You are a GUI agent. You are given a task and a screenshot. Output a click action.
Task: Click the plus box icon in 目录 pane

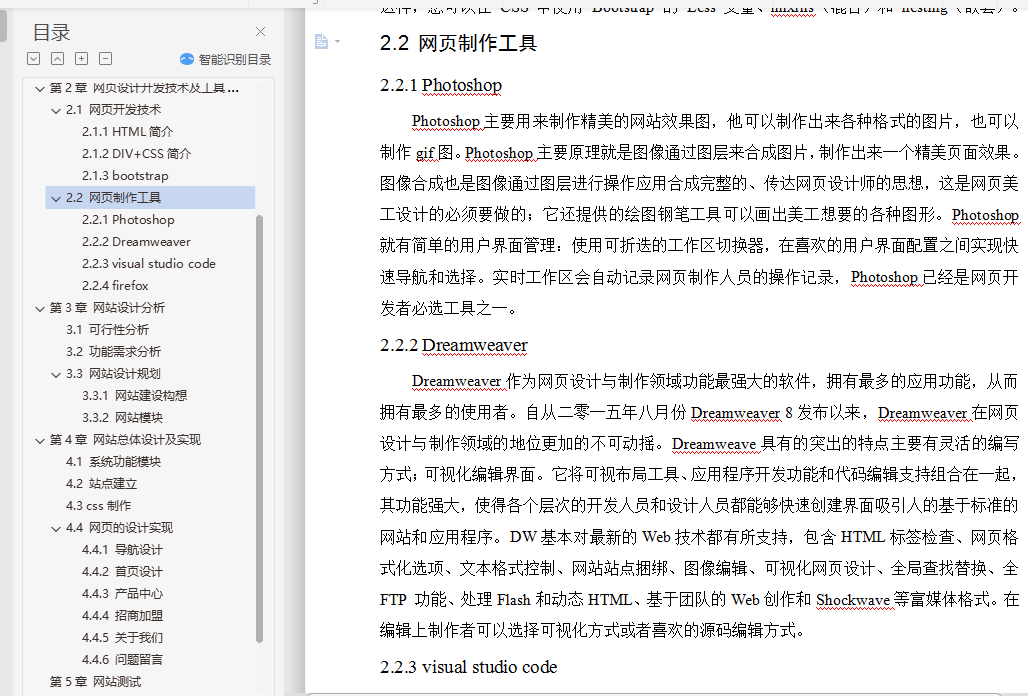tap(81, 59)
